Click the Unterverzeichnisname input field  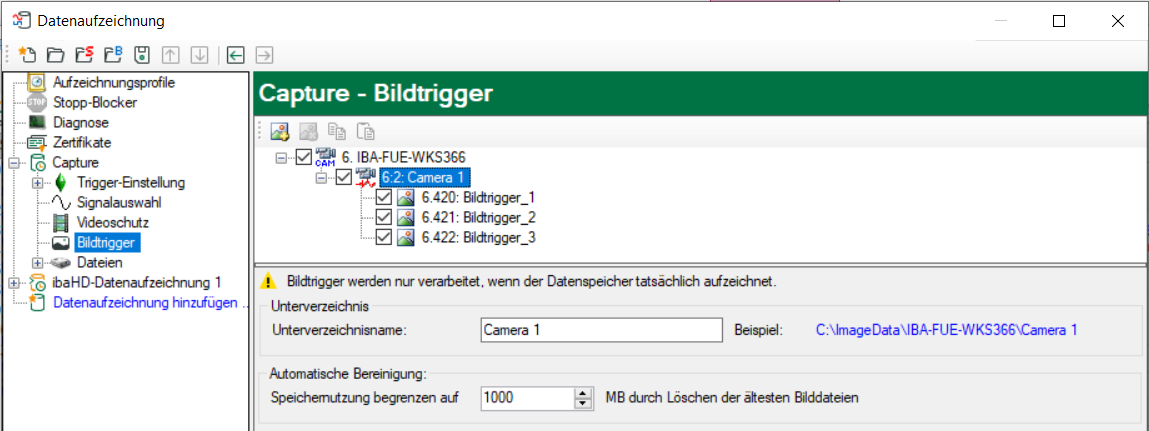tap(602, 330)
